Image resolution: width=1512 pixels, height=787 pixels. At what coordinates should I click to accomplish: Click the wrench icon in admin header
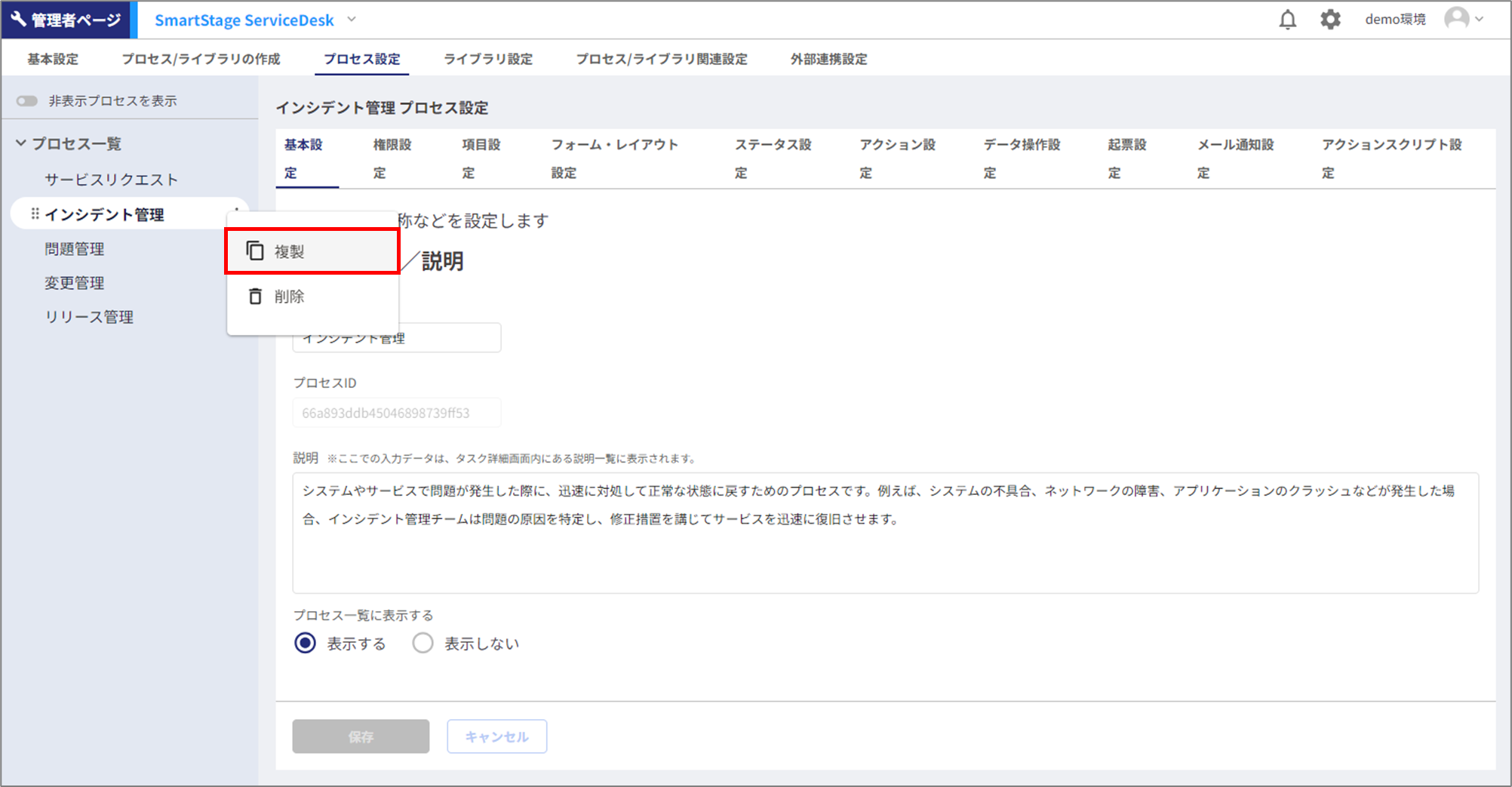(x=18, y=20)
